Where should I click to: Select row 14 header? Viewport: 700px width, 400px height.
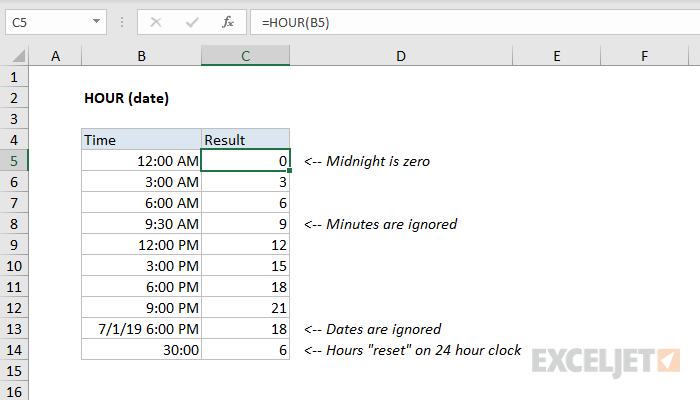point(14,350)
